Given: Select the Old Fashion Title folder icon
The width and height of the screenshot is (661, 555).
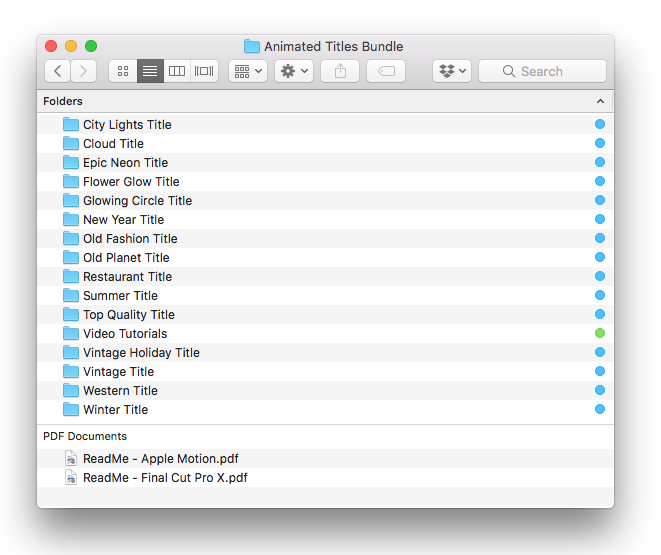Looking at the screenshot, I should pos(71,238).
